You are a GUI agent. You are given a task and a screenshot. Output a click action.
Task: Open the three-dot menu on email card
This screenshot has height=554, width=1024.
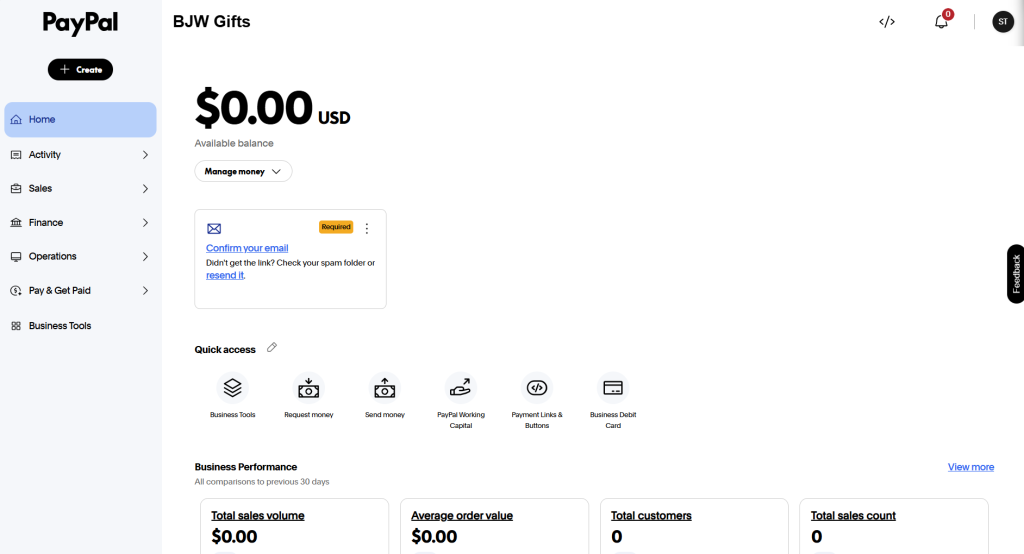pyautogui.click(x=367, y=228)
